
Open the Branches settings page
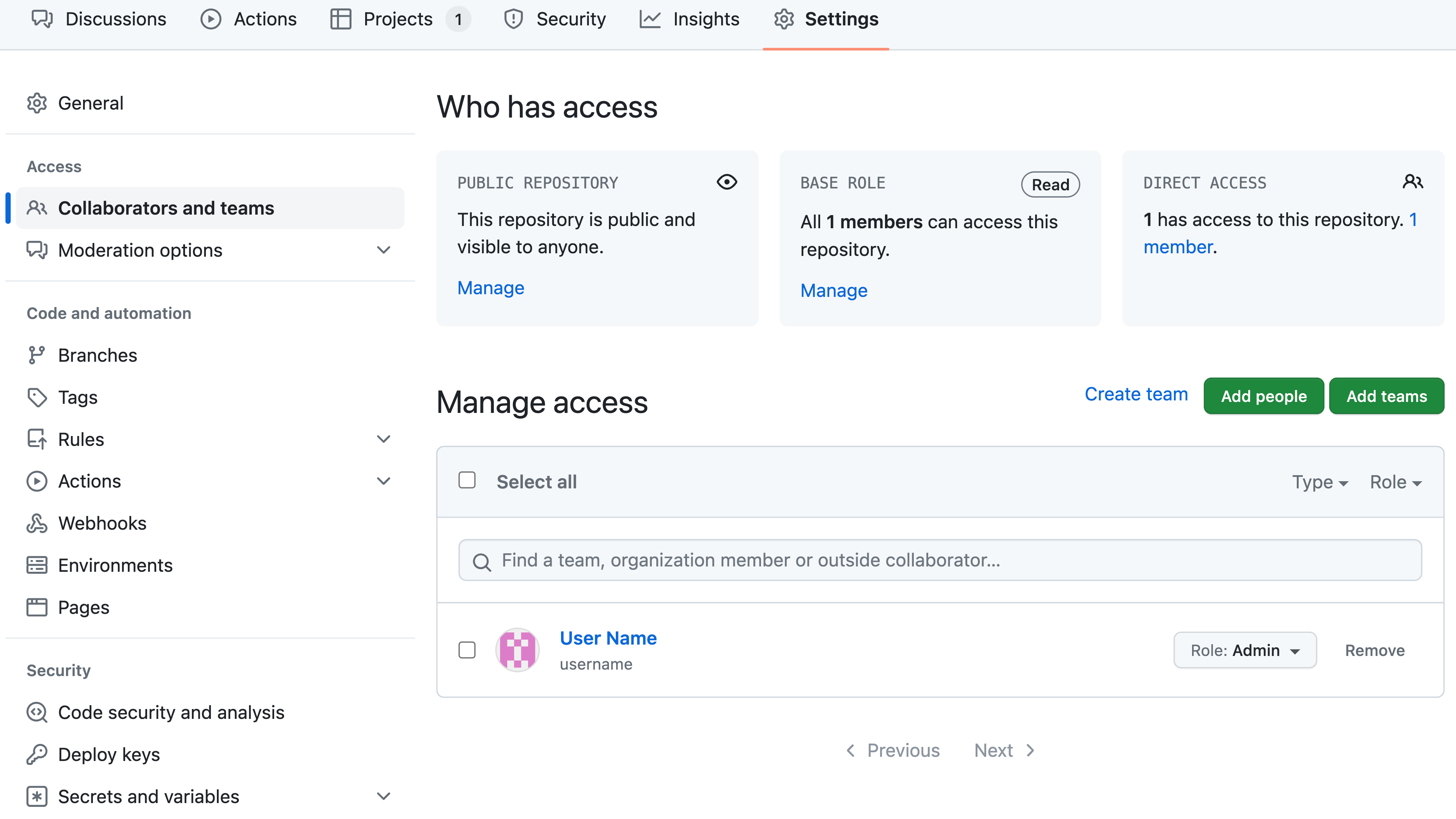click(x=210, y=355)
